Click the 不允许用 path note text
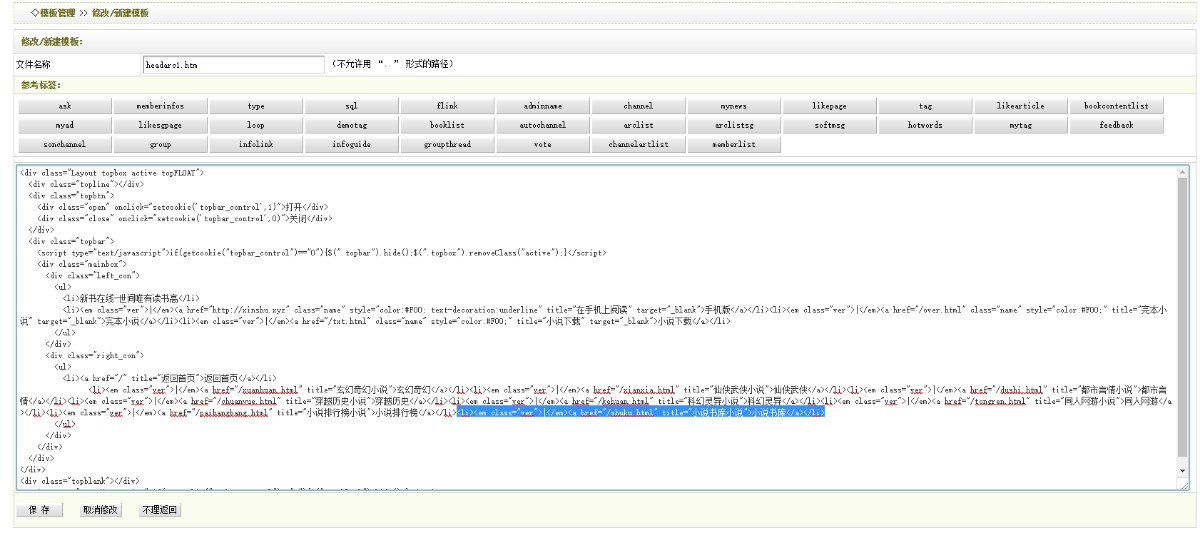 [395, 64]
